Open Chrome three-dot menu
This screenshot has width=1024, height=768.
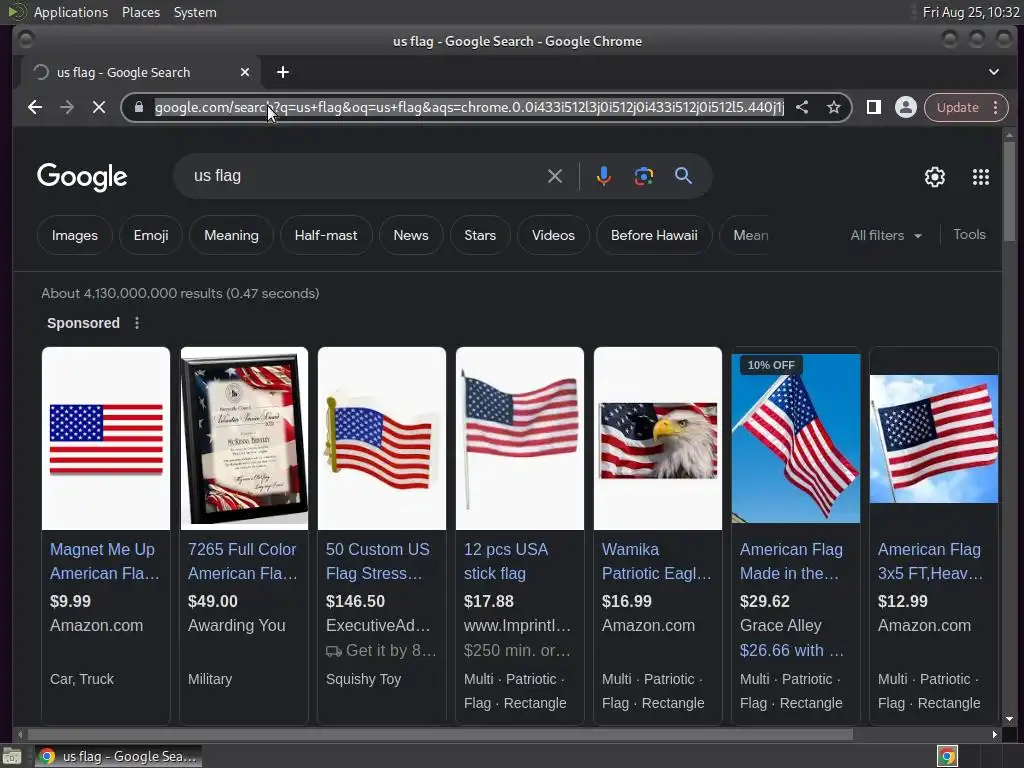coord(996,107)
